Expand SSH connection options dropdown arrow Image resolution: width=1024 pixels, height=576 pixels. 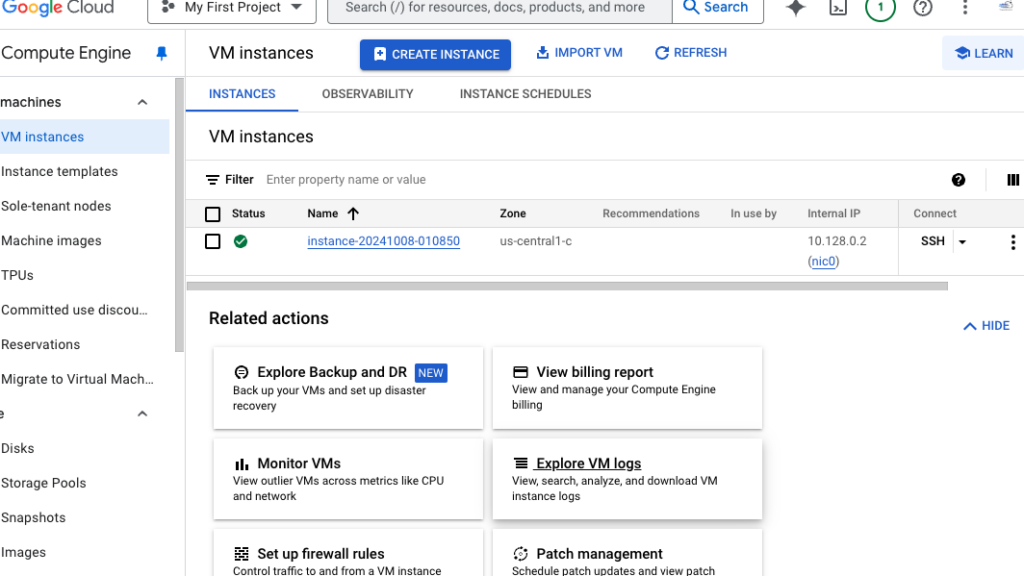coord(962,242)
